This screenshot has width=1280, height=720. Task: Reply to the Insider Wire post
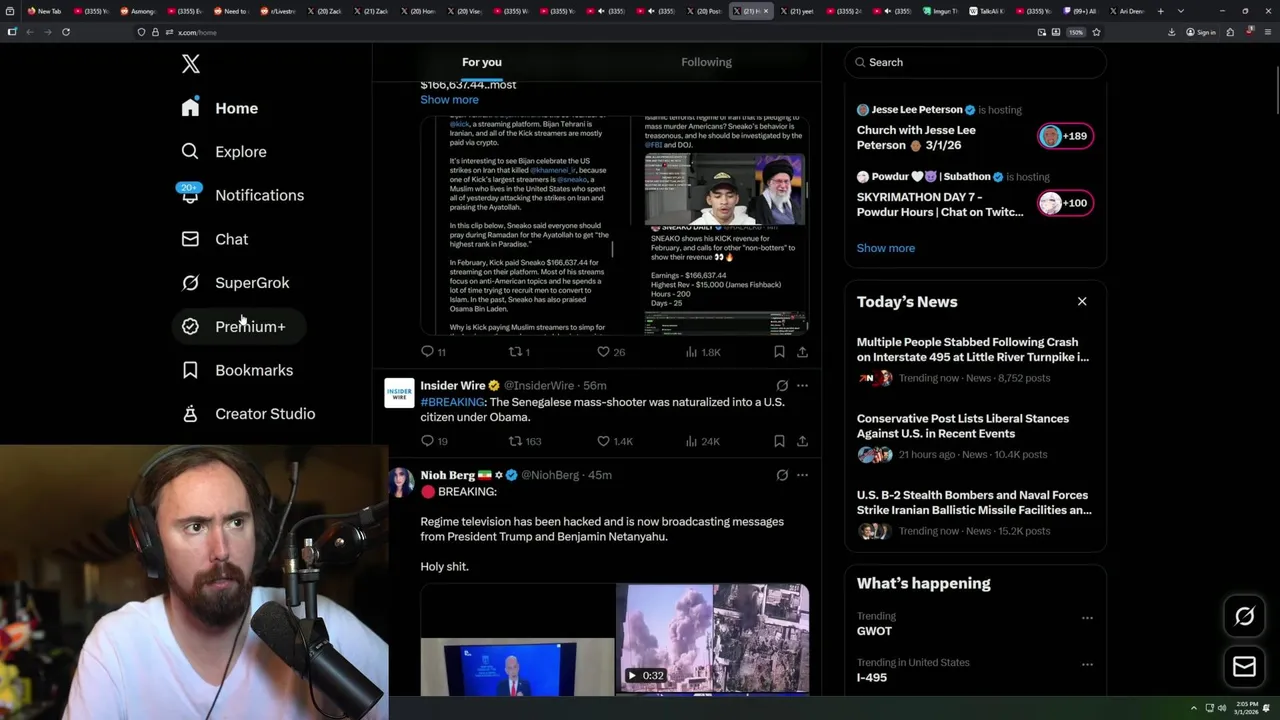[434, 441]
